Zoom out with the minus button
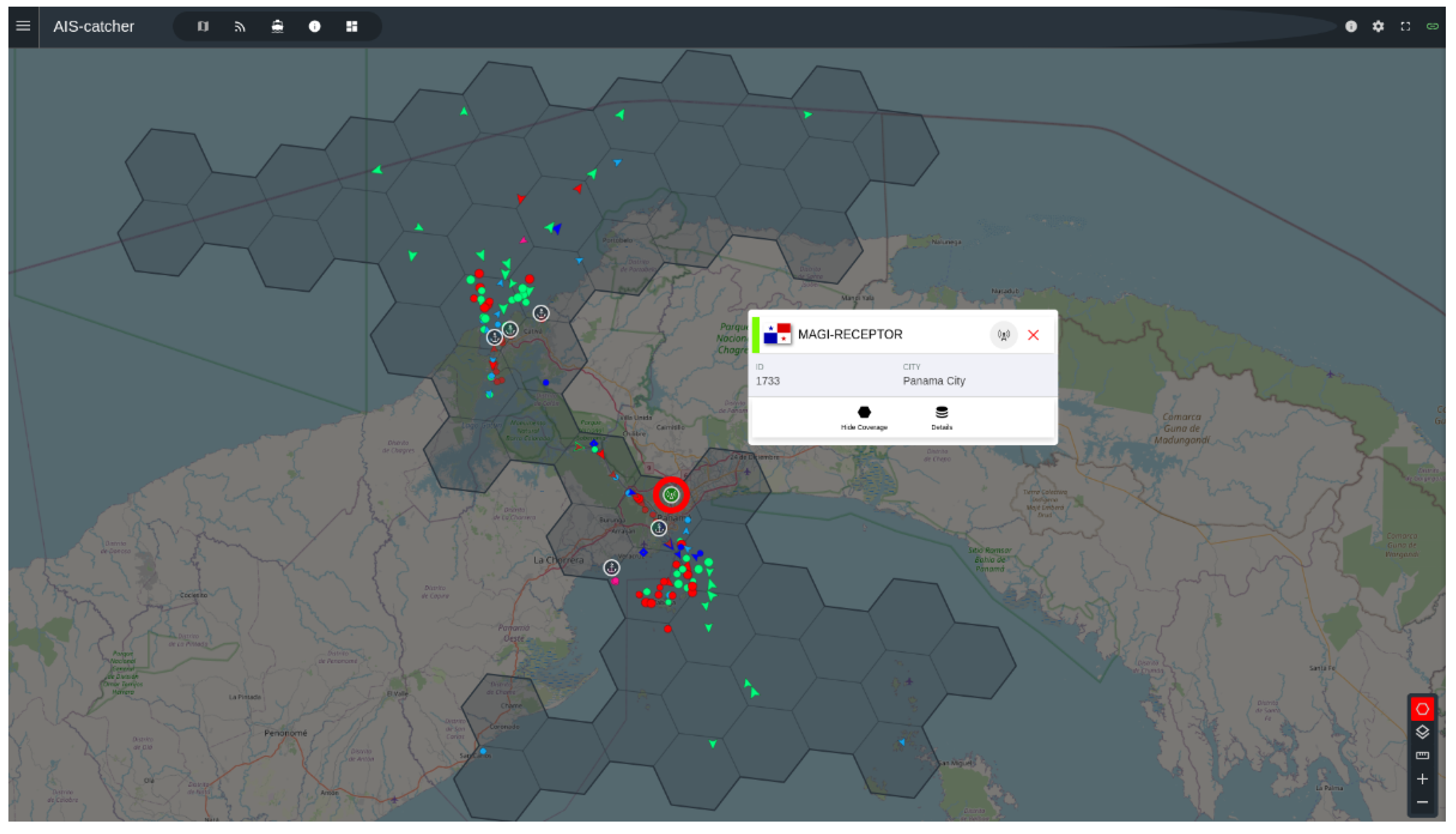 point(1422,803)
